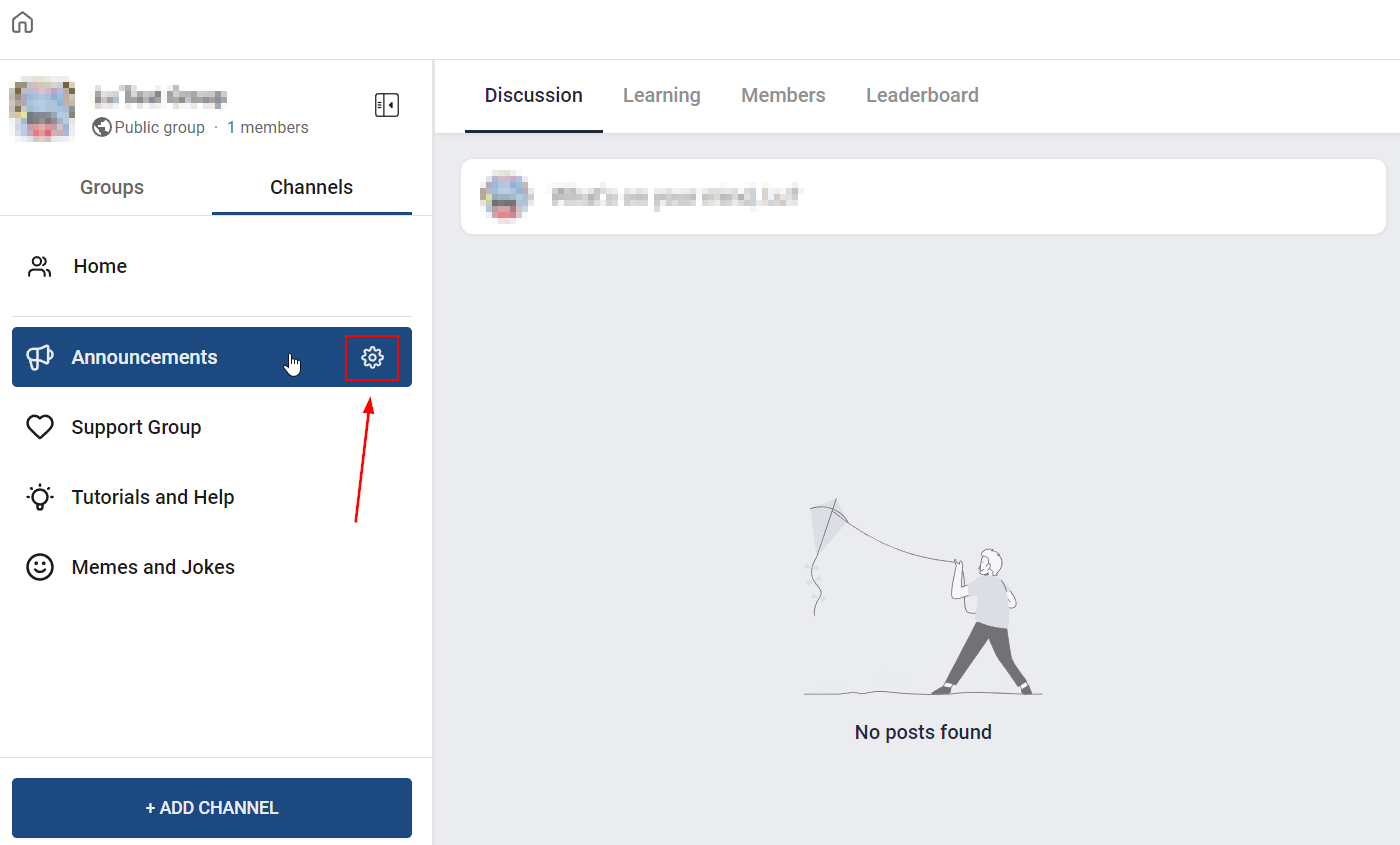1400x845 pixels.
Task: Select the Channels tab
Action: pos(311,187)
